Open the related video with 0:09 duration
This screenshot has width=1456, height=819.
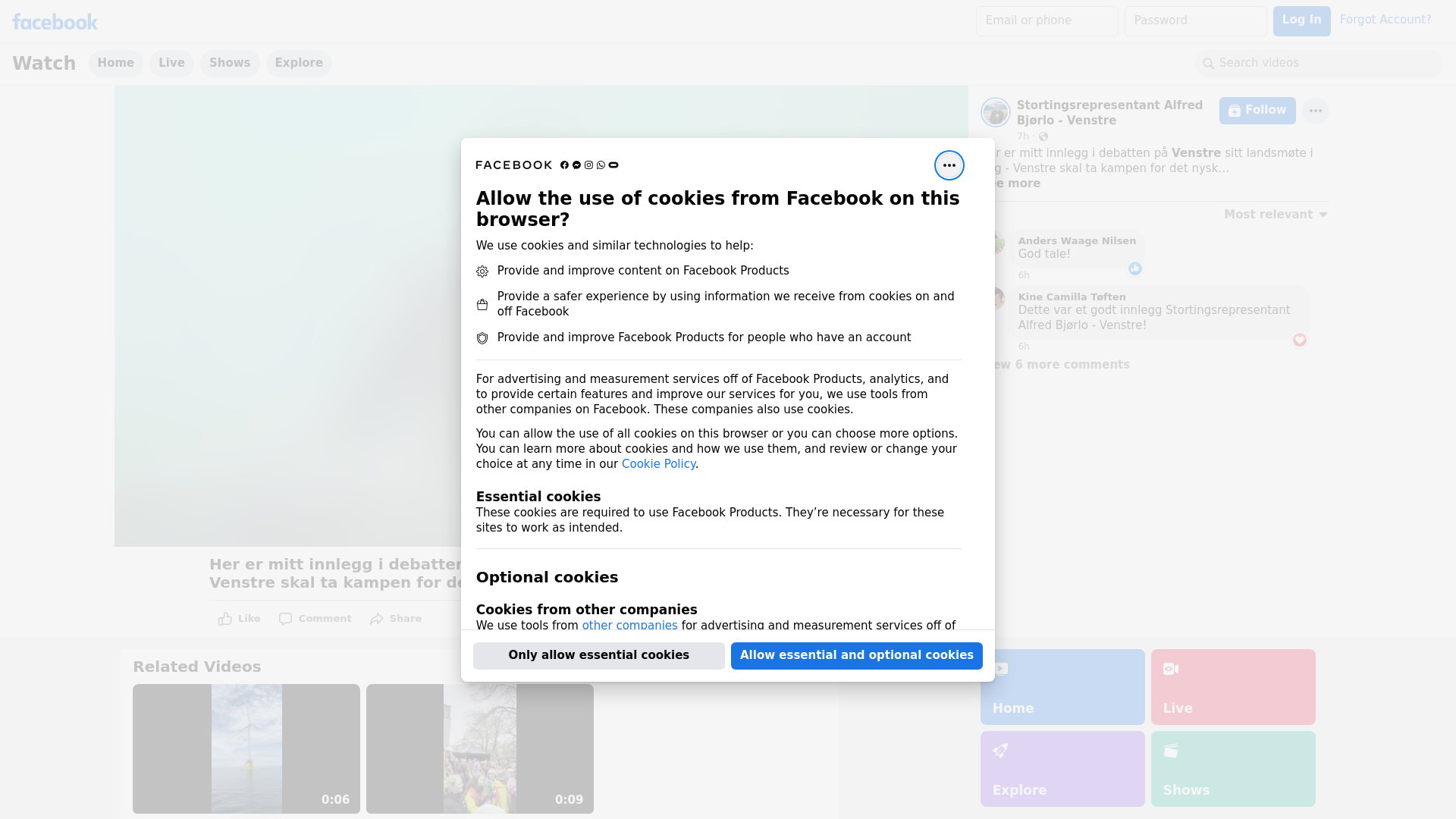480,749
